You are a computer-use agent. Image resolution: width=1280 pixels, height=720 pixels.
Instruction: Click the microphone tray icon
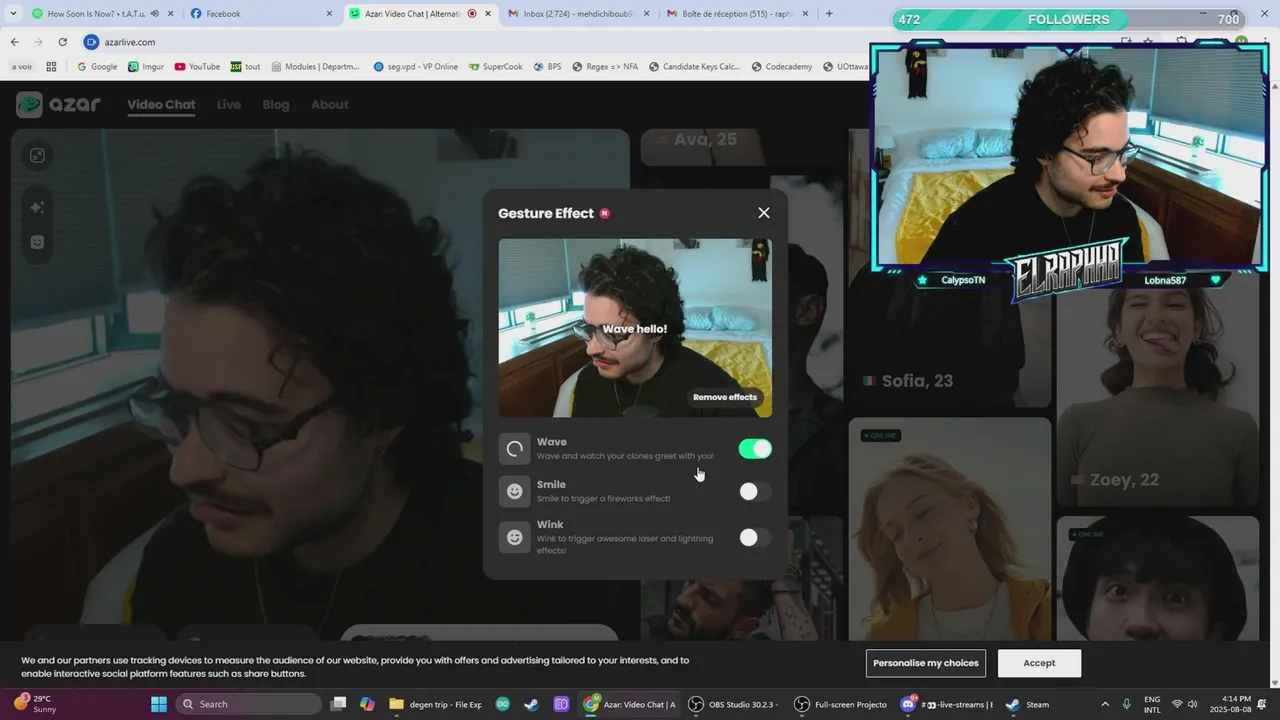pyautogui.click(x=1127, y=704)
